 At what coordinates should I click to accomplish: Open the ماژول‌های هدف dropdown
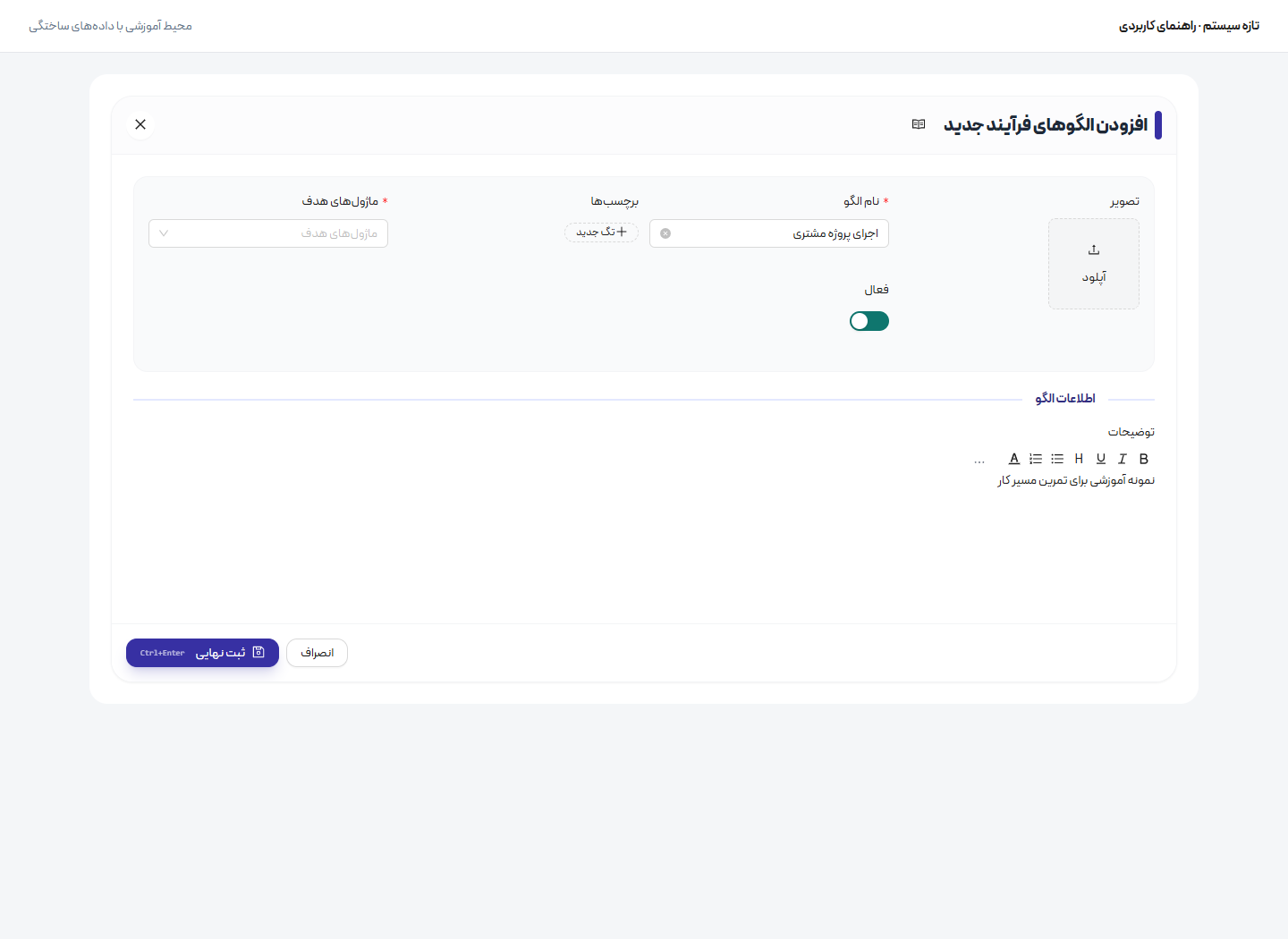click(x=268, y=233)
